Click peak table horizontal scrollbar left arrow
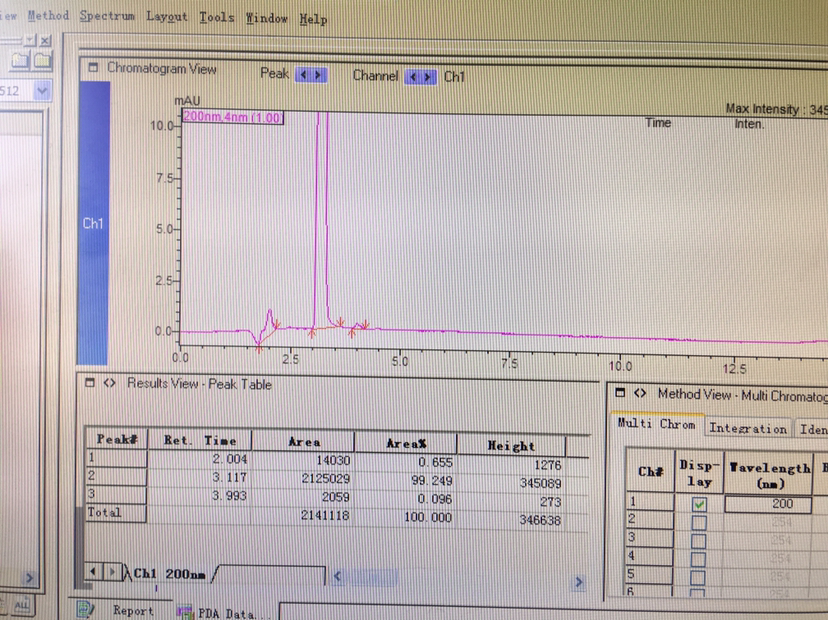 (337, 577)
